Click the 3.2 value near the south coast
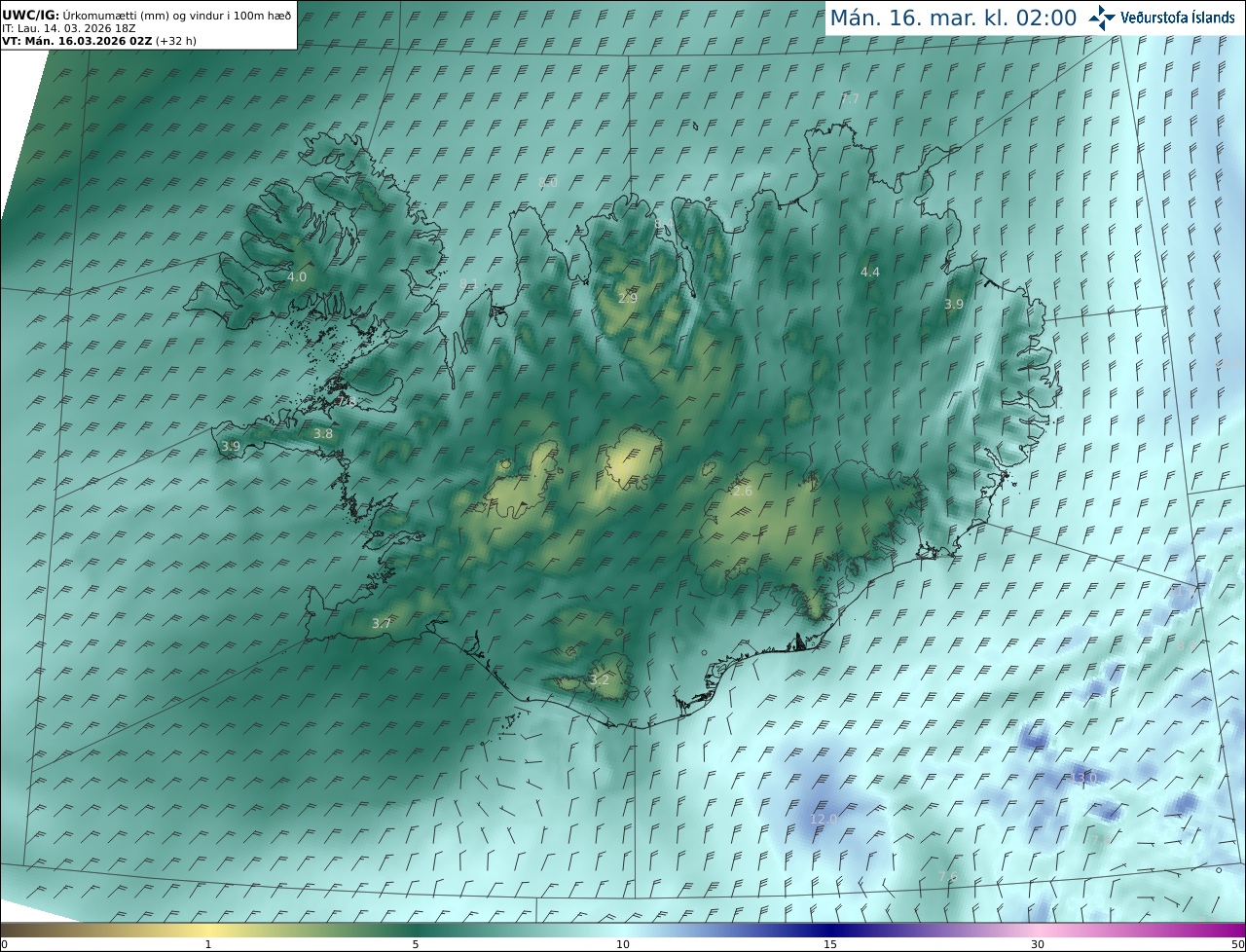This screenshot has height=952, width=1246. point(600,679)
